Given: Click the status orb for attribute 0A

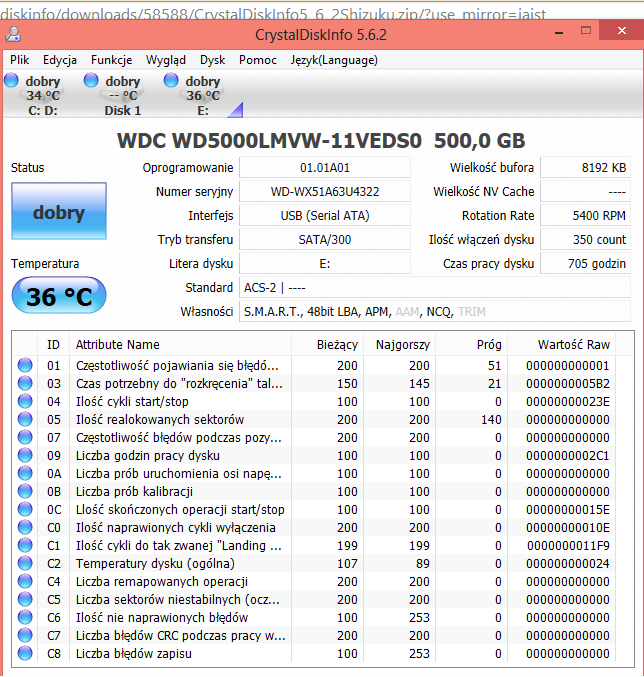Looking at the screenshot, I should [25, 473].
